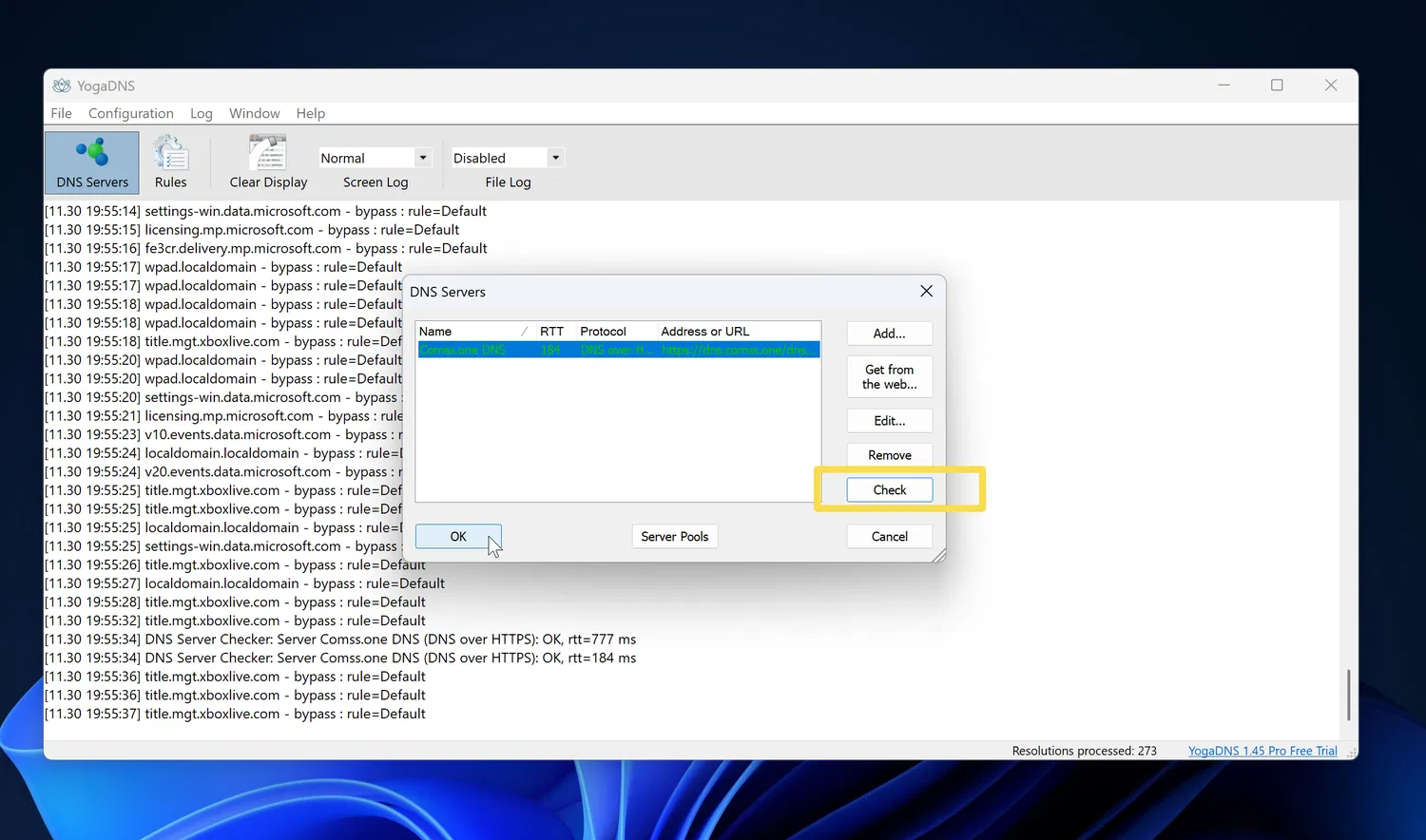Click the Add... button

tap(890, 334)
